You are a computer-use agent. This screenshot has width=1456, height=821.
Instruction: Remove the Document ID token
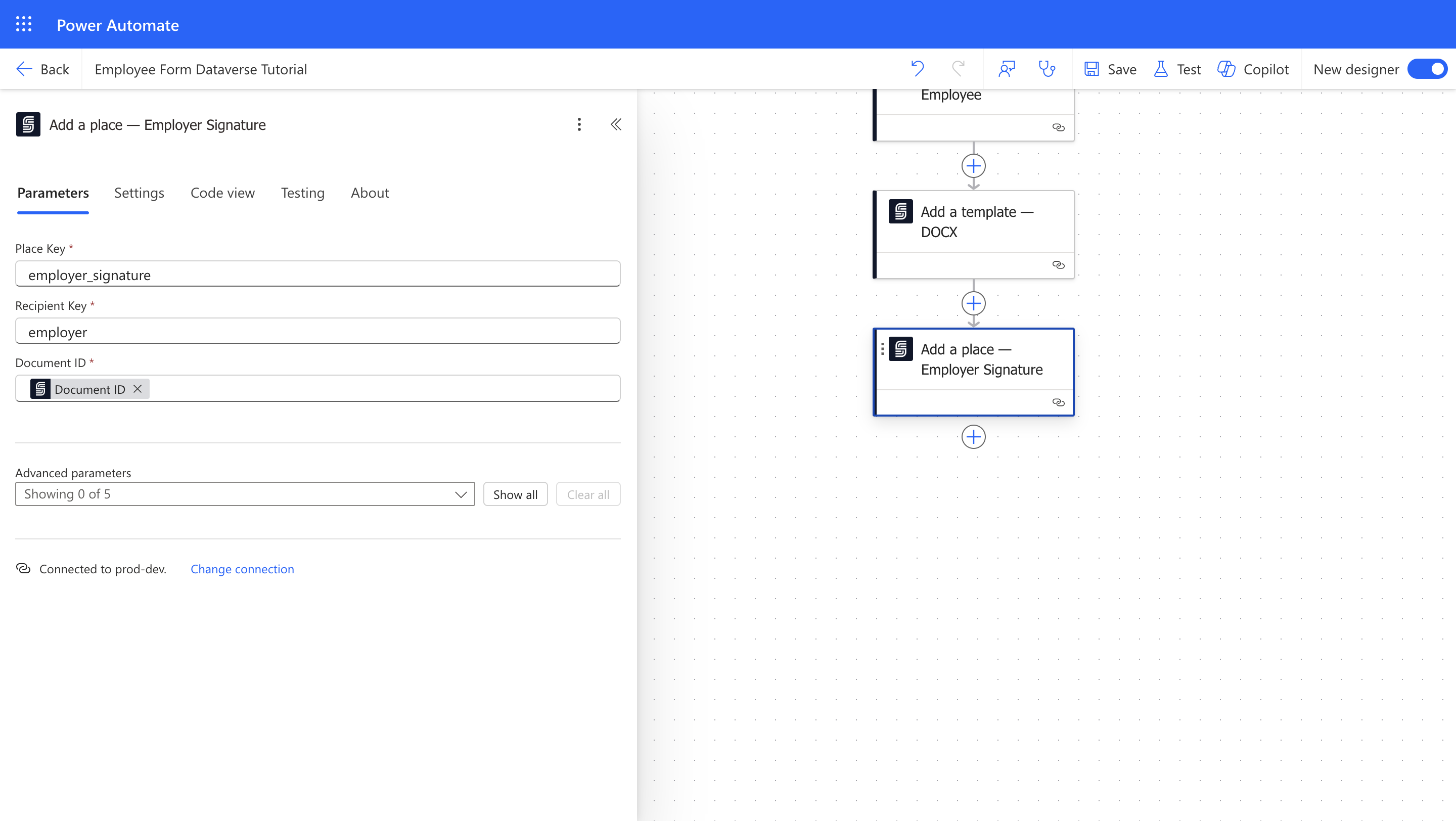coord(138,389)
